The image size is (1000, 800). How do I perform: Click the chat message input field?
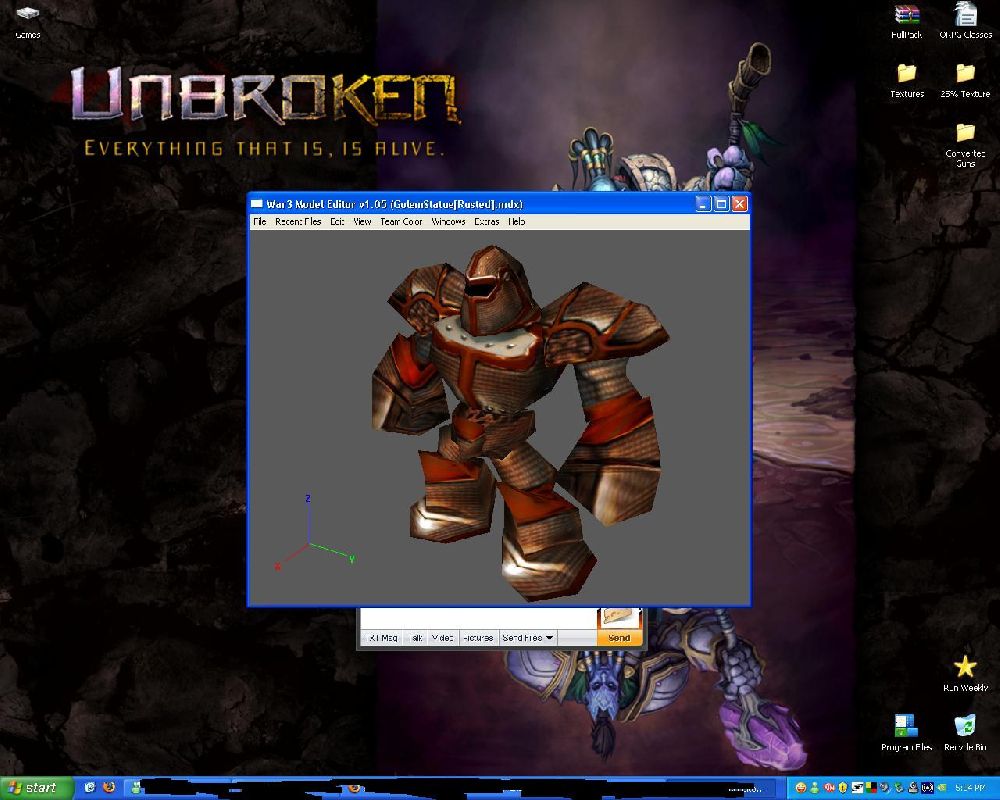(x=478, y=617)
